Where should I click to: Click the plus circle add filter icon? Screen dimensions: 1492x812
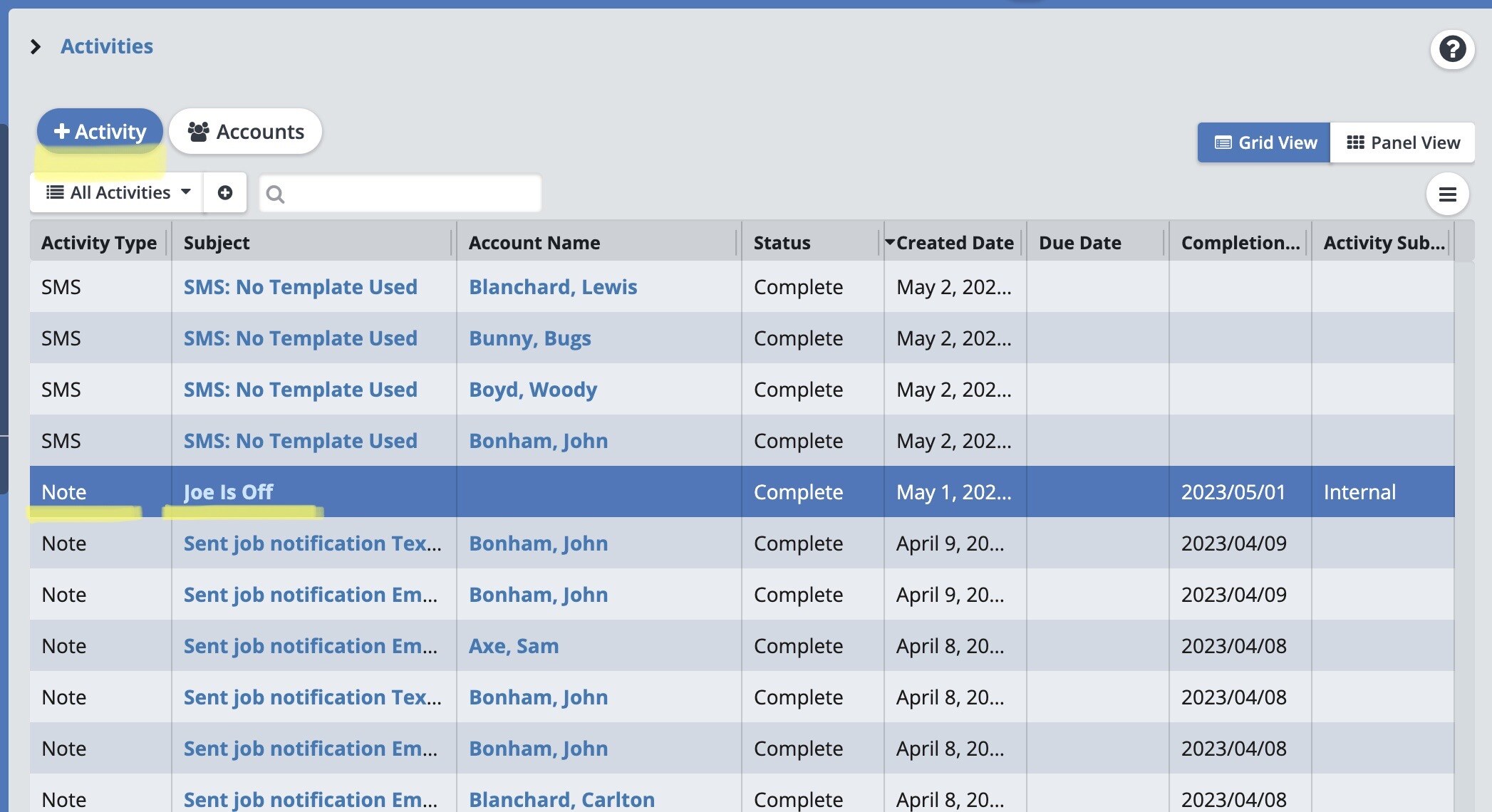pos(224,192)
